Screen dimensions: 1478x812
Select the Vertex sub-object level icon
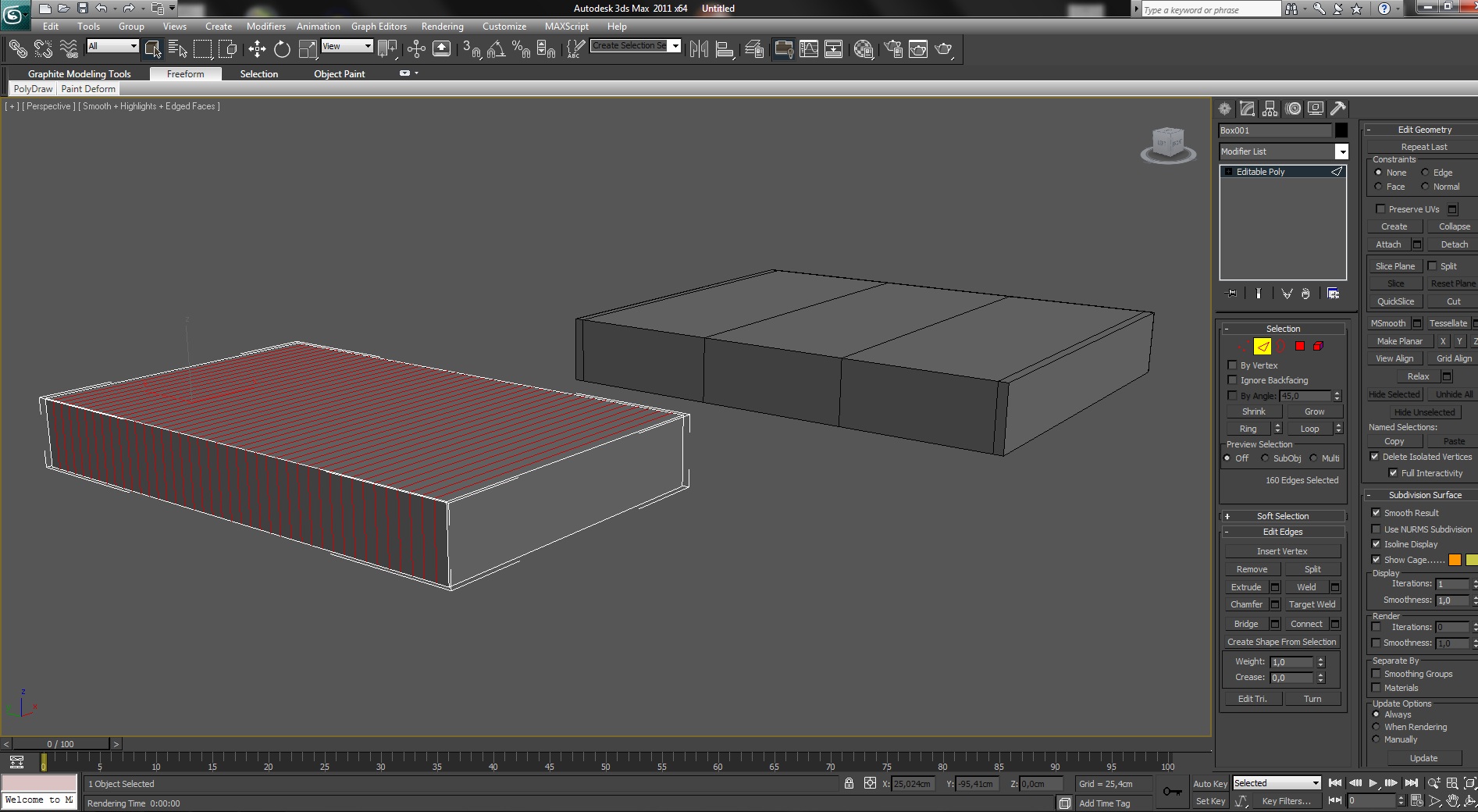1243,346
